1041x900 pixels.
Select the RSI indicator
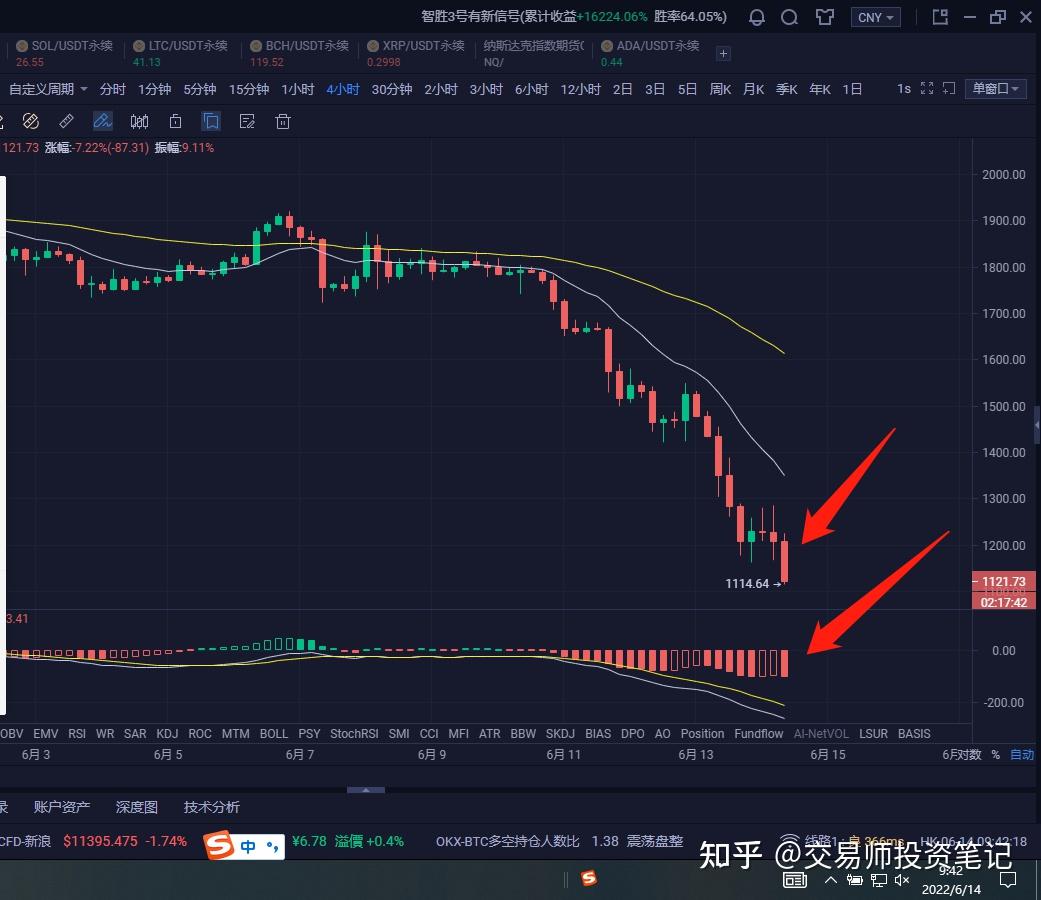(77, 734)
